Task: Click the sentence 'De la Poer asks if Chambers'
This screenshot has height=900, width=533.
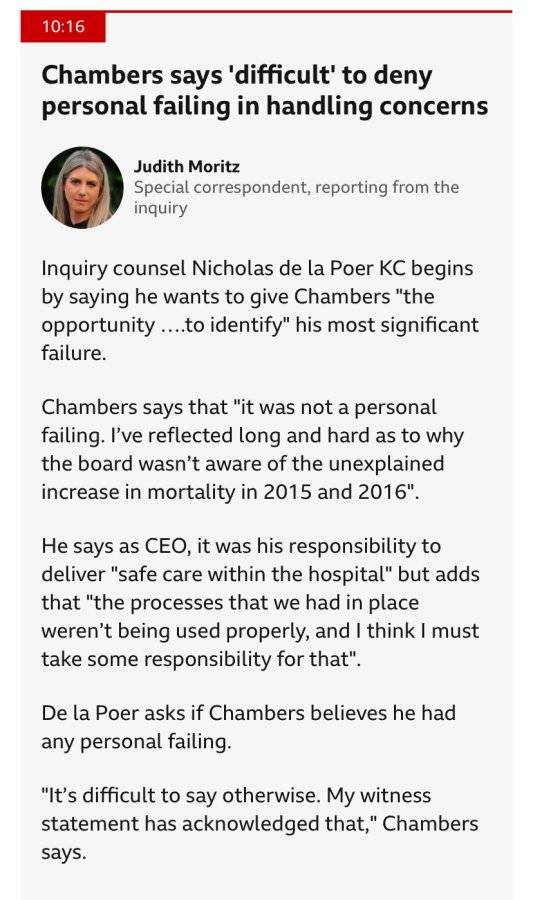Action: pyautogui.click(x=248, y=727)
